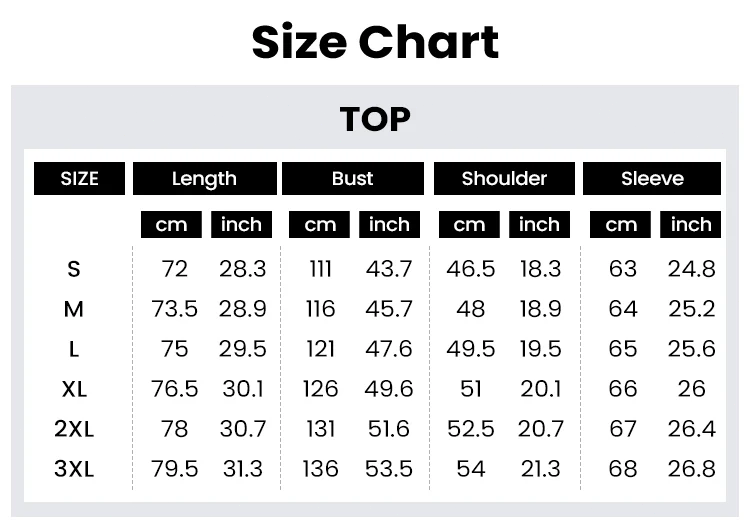Screen dimensions: 750x532
Task: Select the S size row label
Action: point(74,269)
